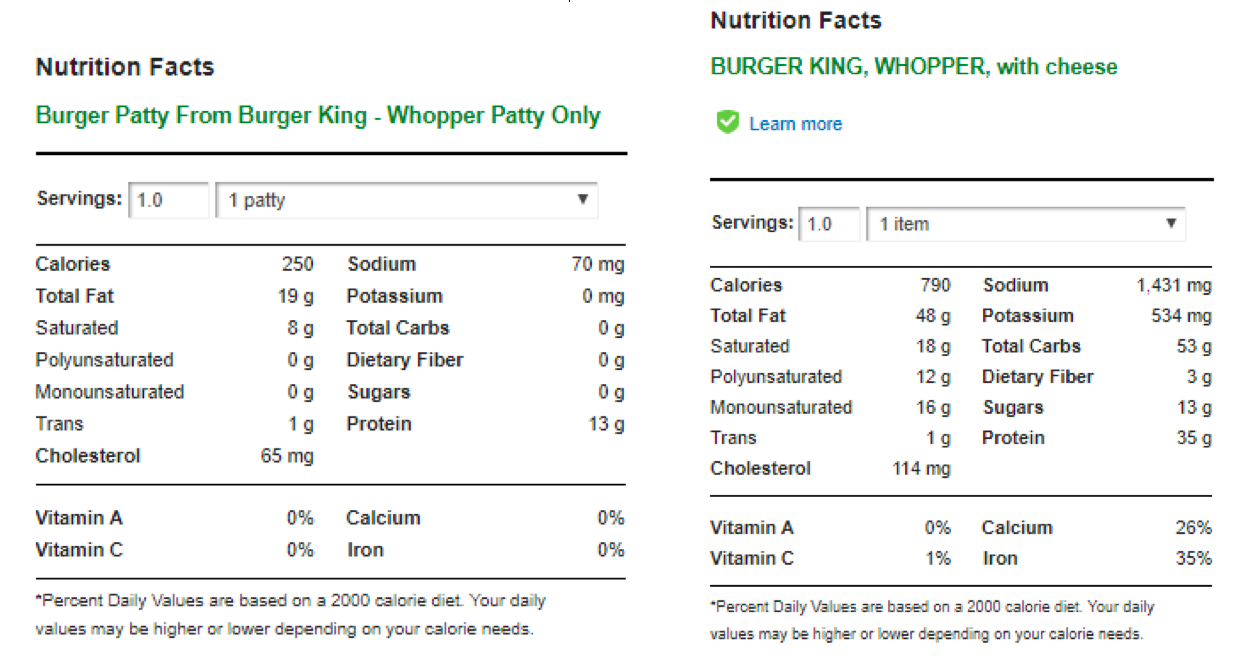
Task: Click the Whopper Patty Only green title
Action: (318, 116)
